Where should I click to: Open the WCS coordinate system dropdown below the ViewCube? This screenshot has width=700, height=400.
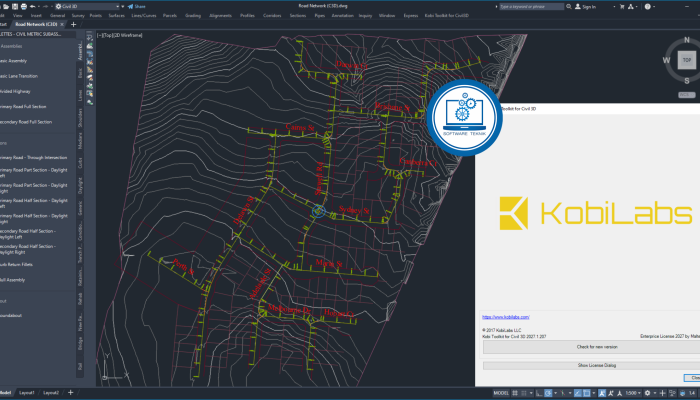point(687,95)
